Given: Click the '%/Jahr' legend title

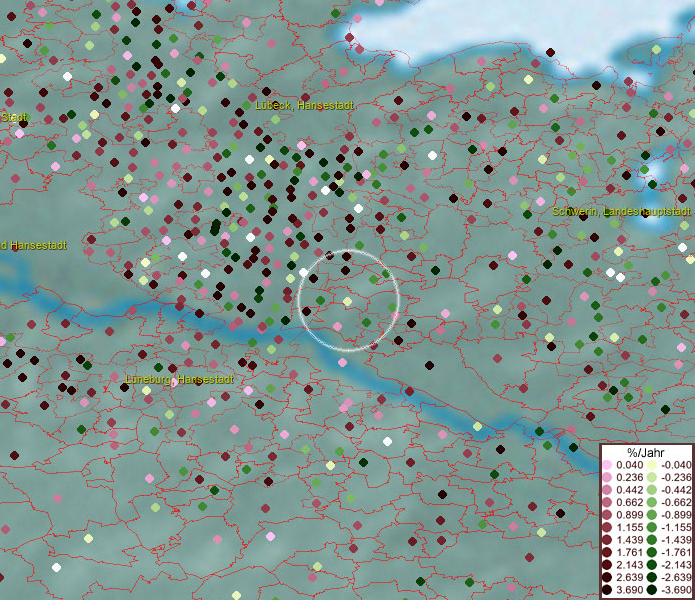Looking at the screenshot, I should (x=646, y=452).
